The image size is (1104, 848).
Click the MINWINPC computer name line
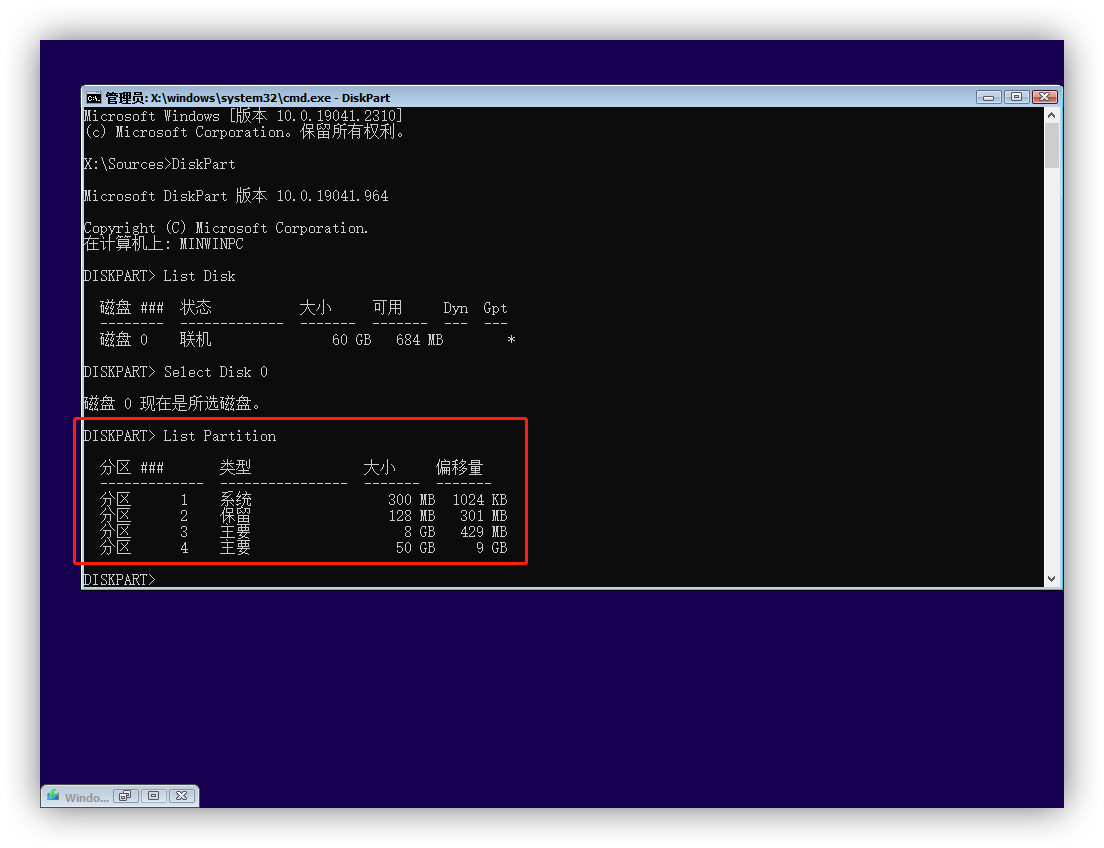[x=163, y=244]
